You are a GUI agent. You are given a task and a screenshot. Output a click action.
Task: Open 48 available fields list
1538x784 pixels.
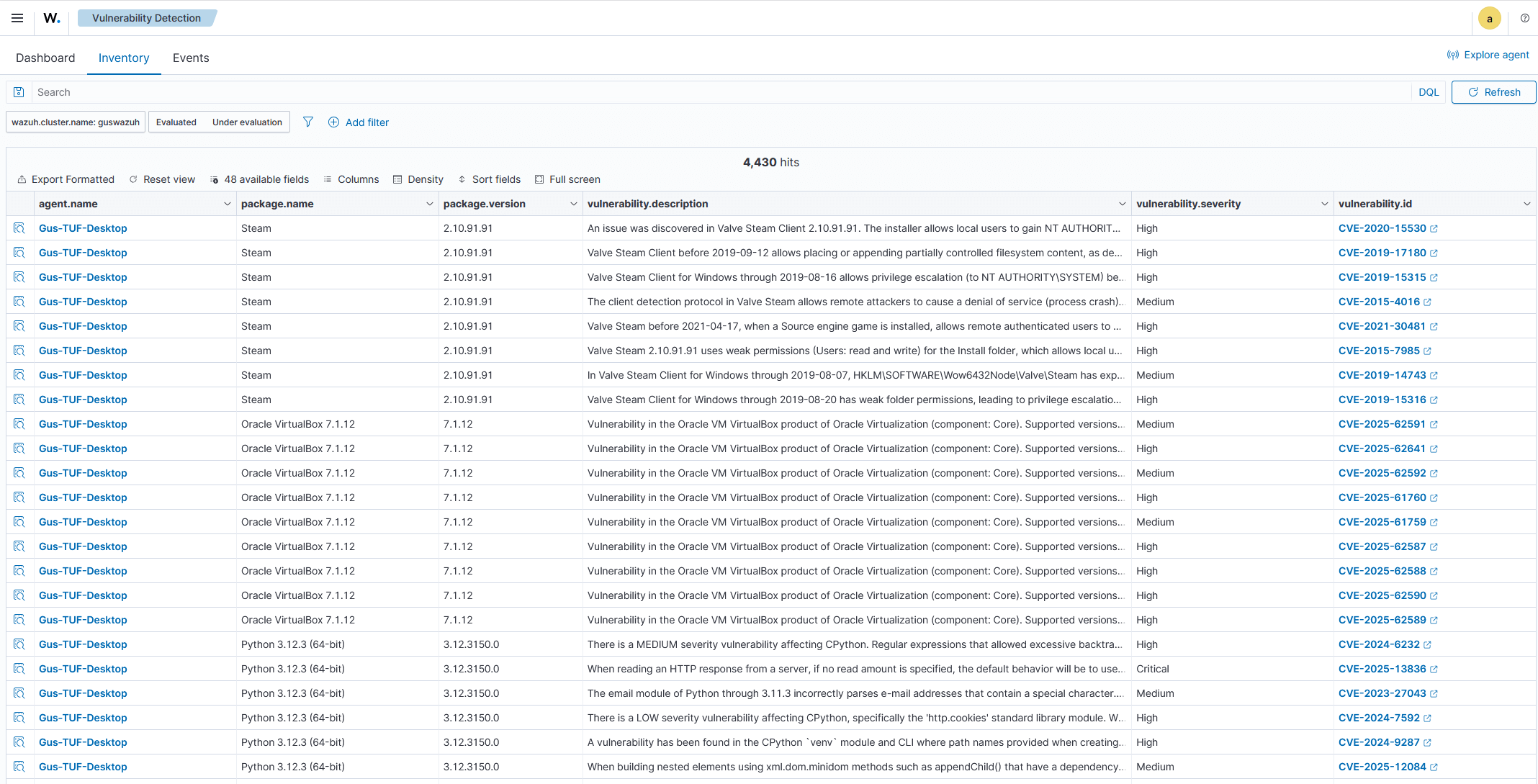point(259,179)
